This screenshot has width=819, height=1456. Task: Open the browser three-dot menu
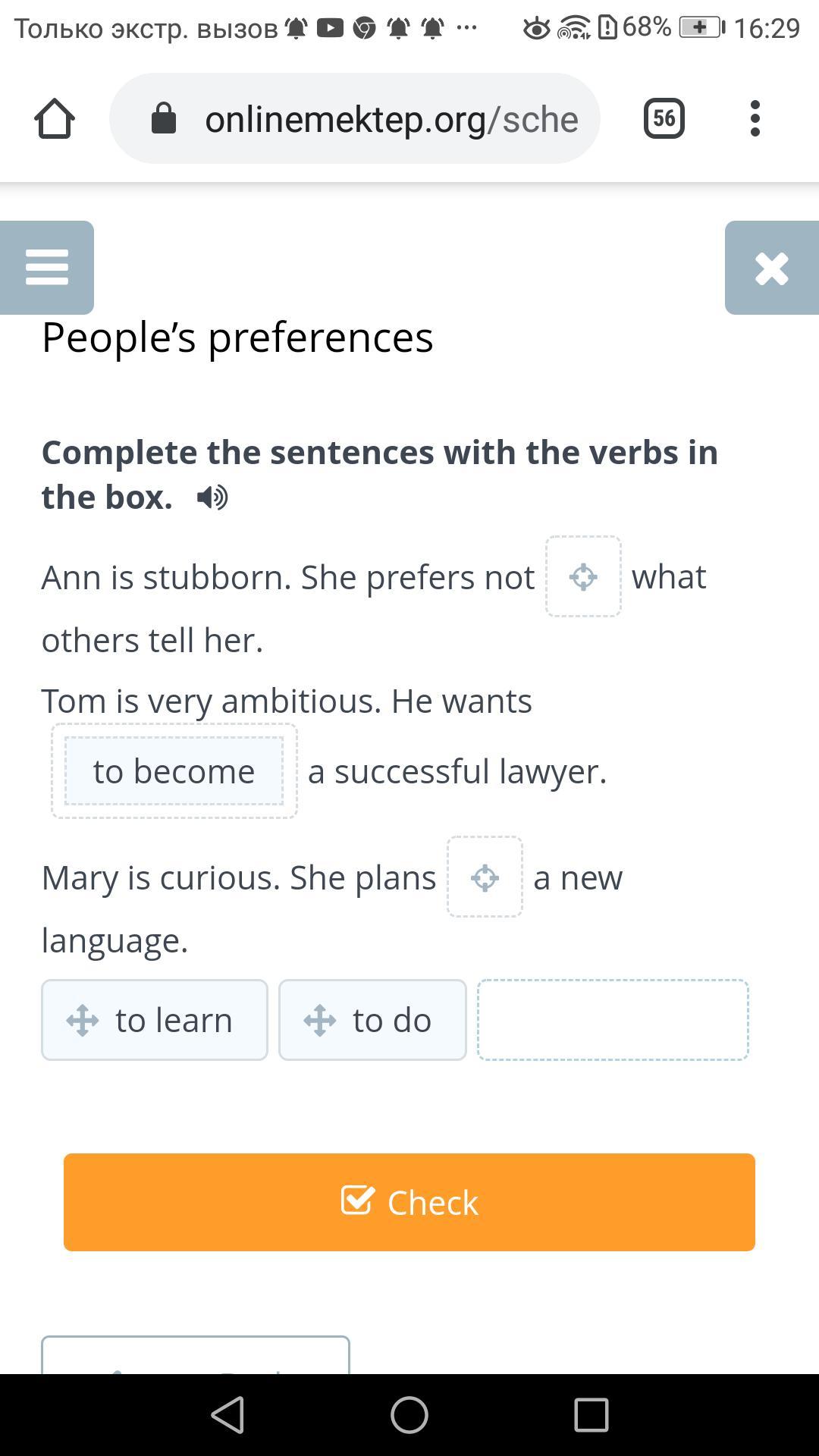(x=755, y=118)
